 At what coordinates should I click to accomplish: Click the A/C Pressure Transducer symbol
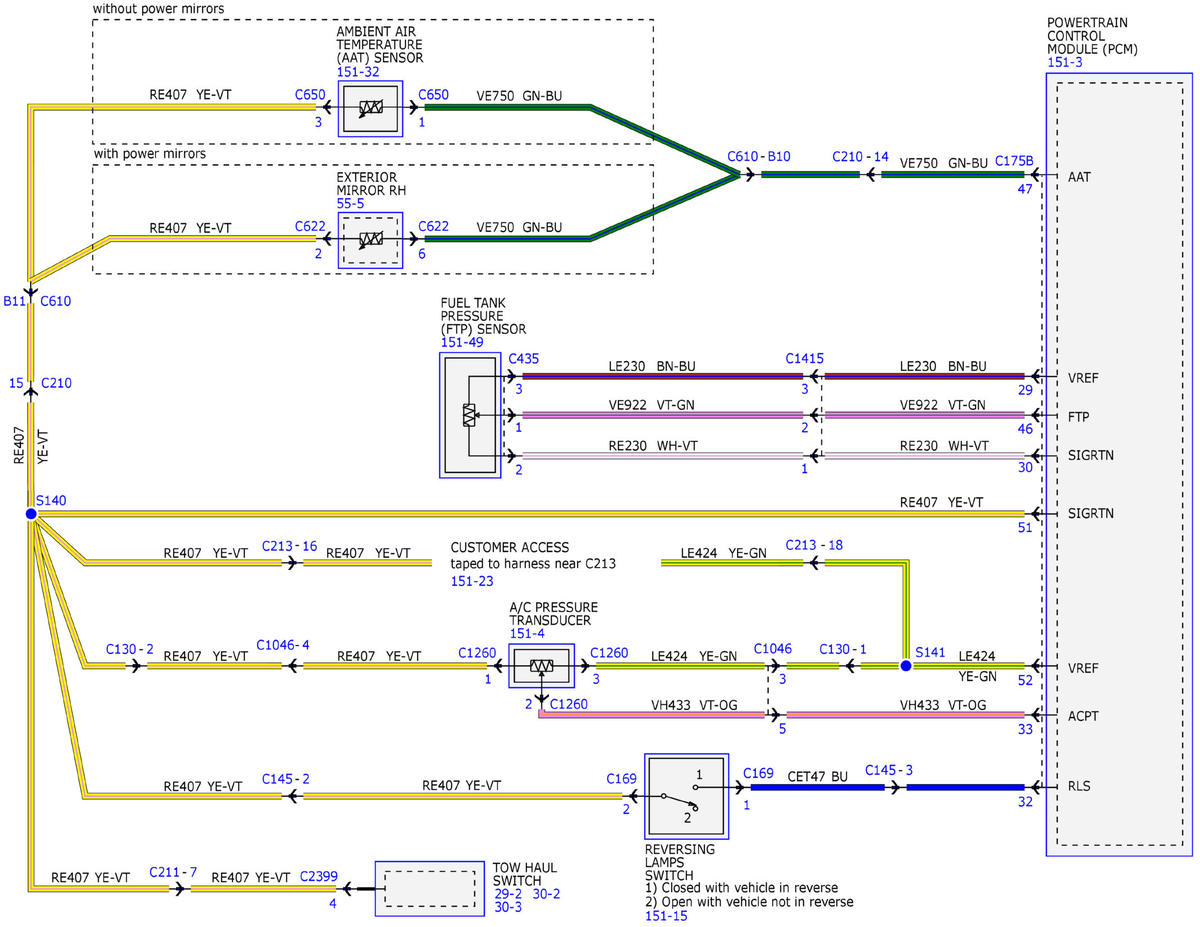(x=541, y=667)
